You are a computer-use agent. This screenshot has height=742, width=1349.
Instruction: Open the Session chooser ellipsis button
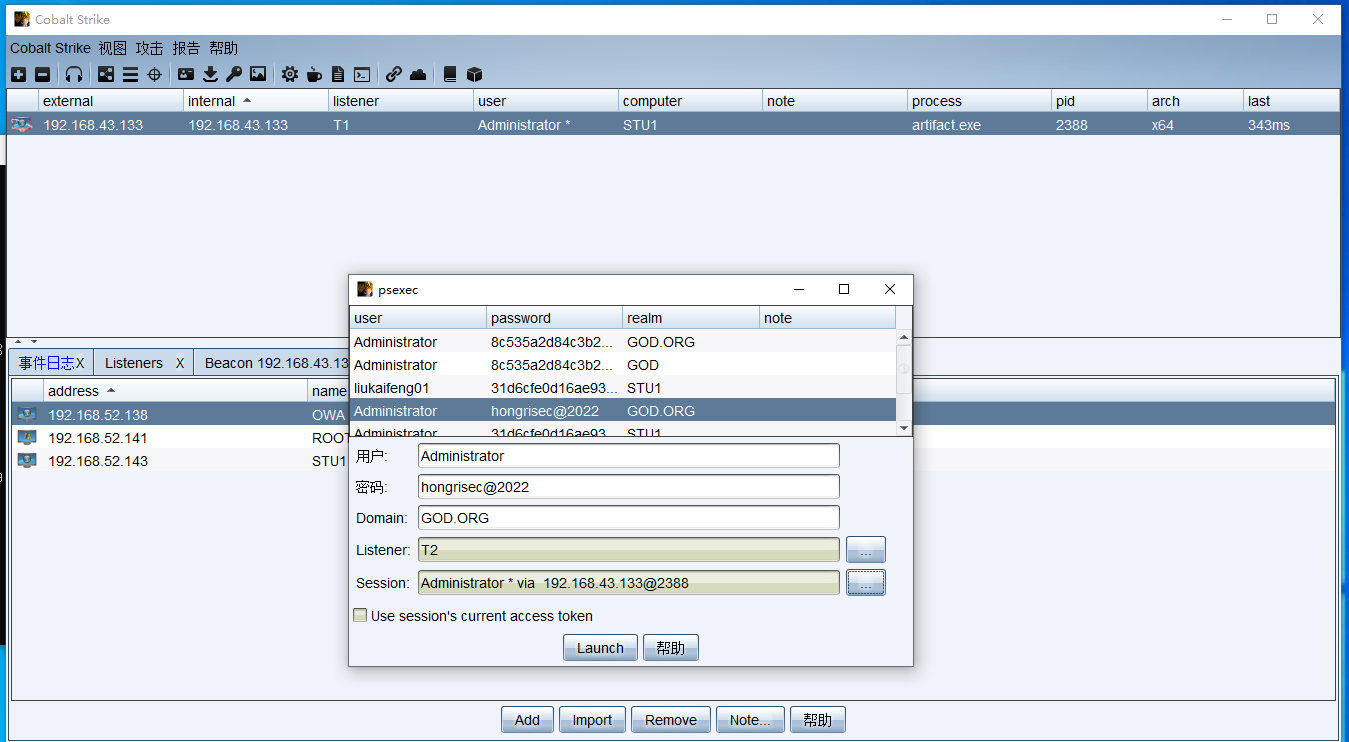tap(866, 583)
